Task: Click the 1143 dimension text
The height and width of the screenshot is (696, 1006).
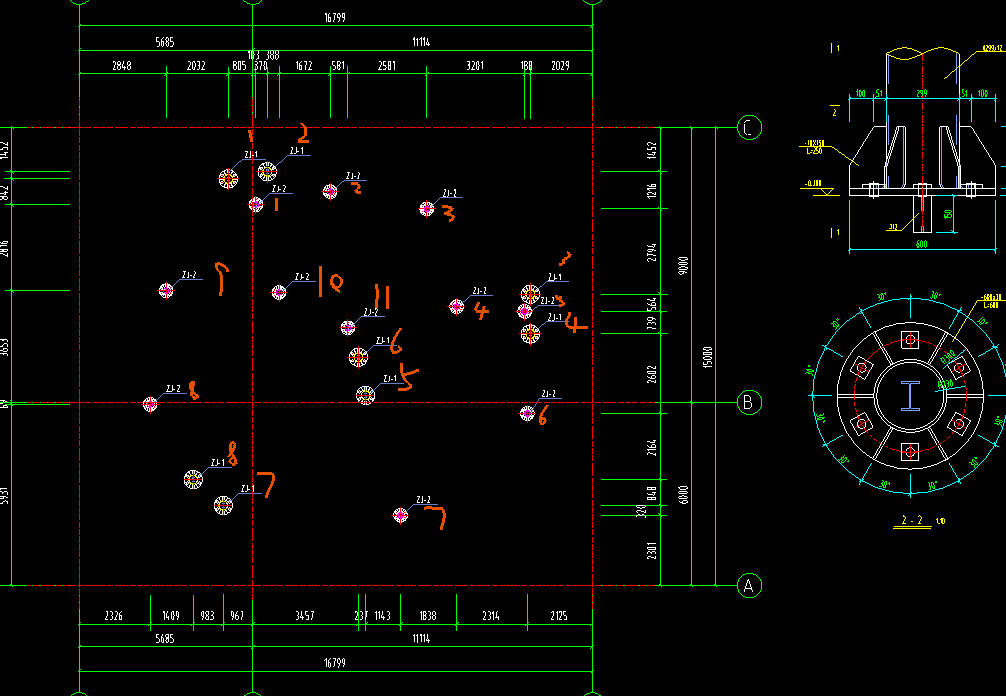Action: click(x=382, y=616)
